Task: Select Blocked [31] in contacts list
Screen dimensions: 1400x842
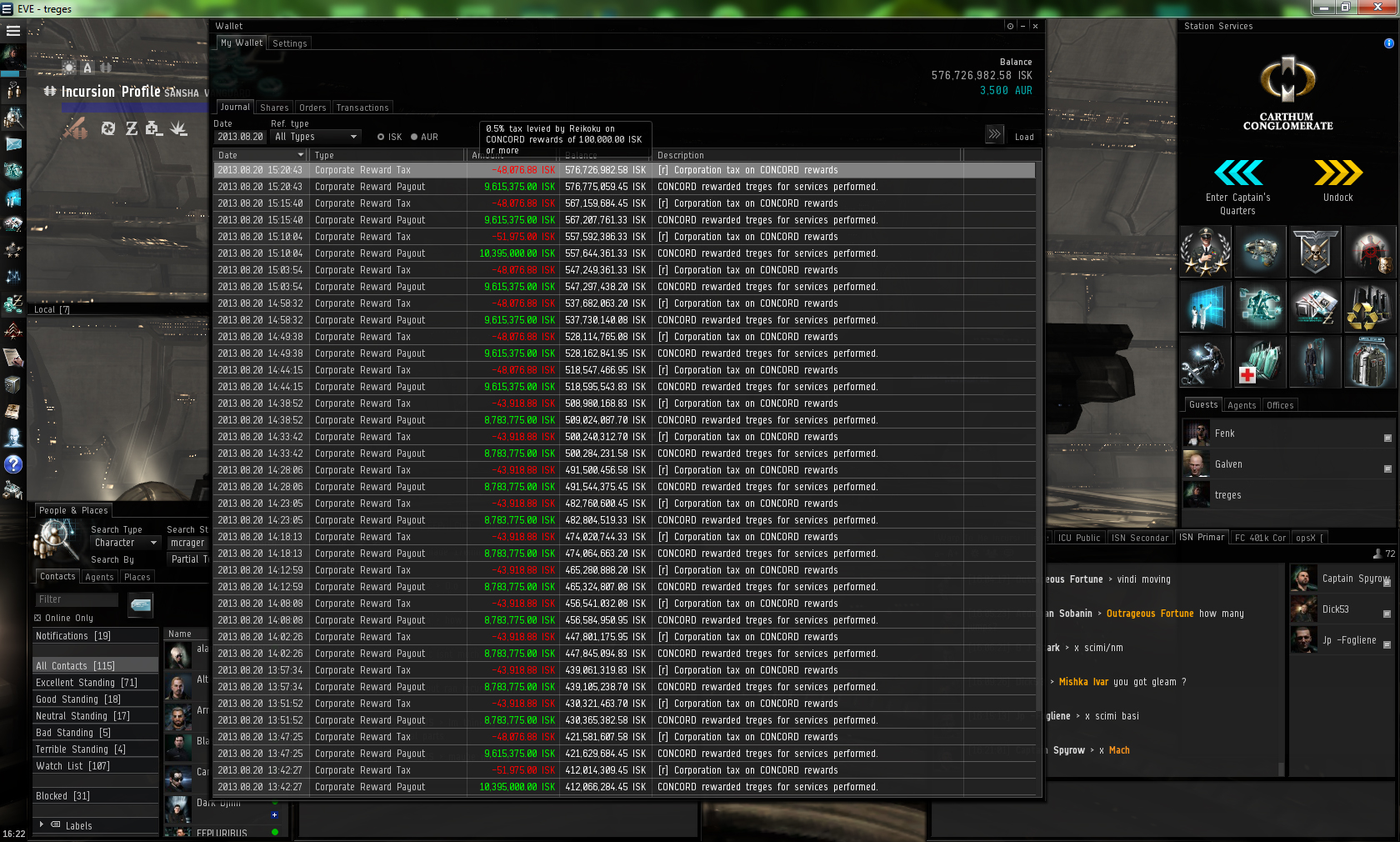Action: tap(95, 795)
